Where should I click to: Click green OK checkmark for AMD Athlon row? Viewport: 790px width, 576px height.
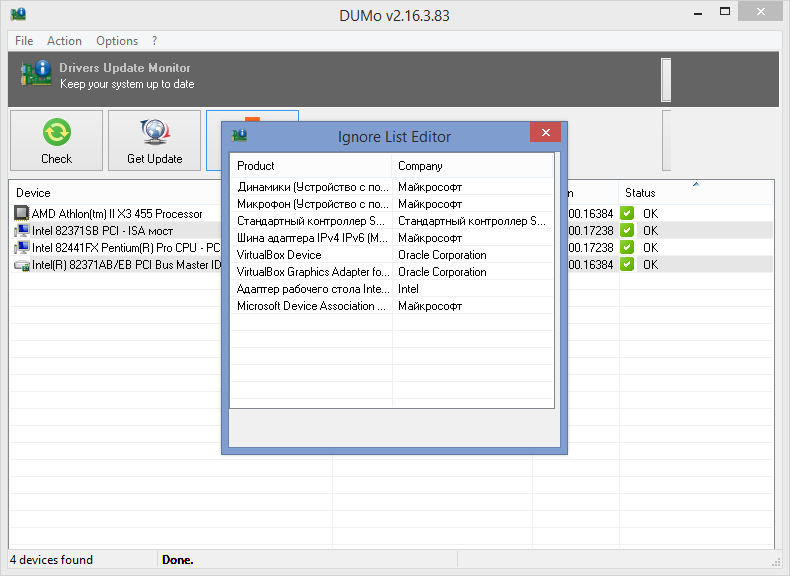click(x=627, y=213)
